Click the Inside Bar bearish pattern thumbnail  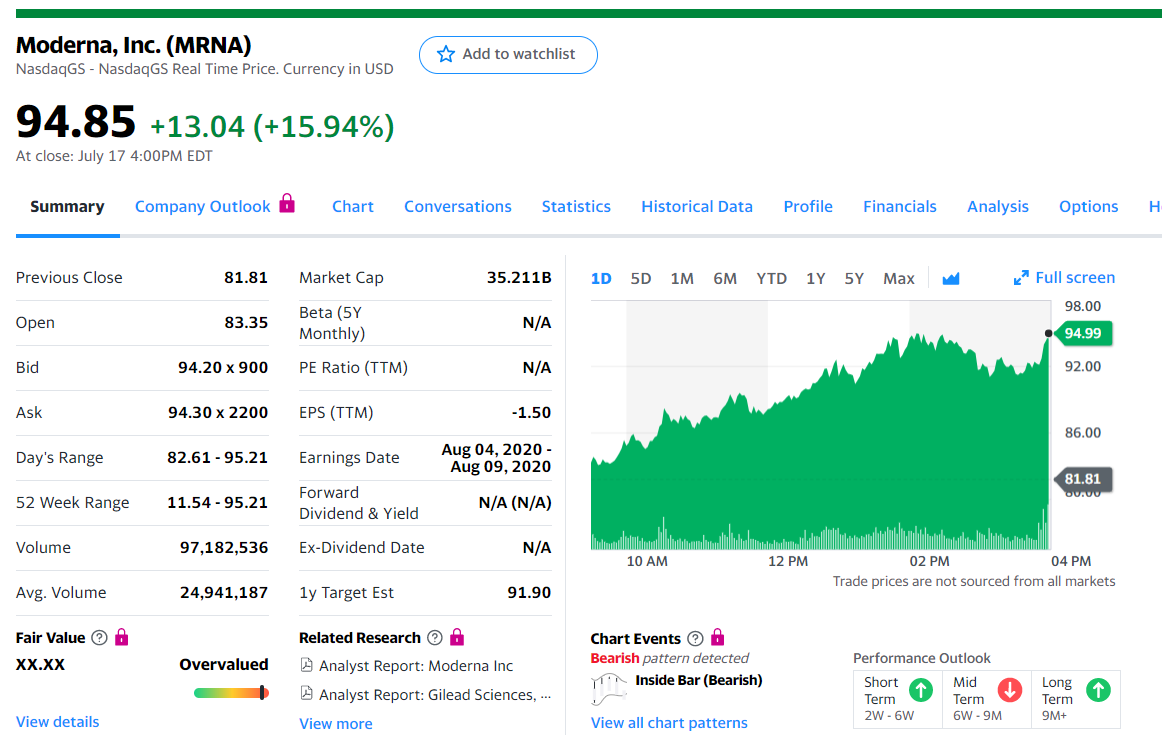pos(608,689)
